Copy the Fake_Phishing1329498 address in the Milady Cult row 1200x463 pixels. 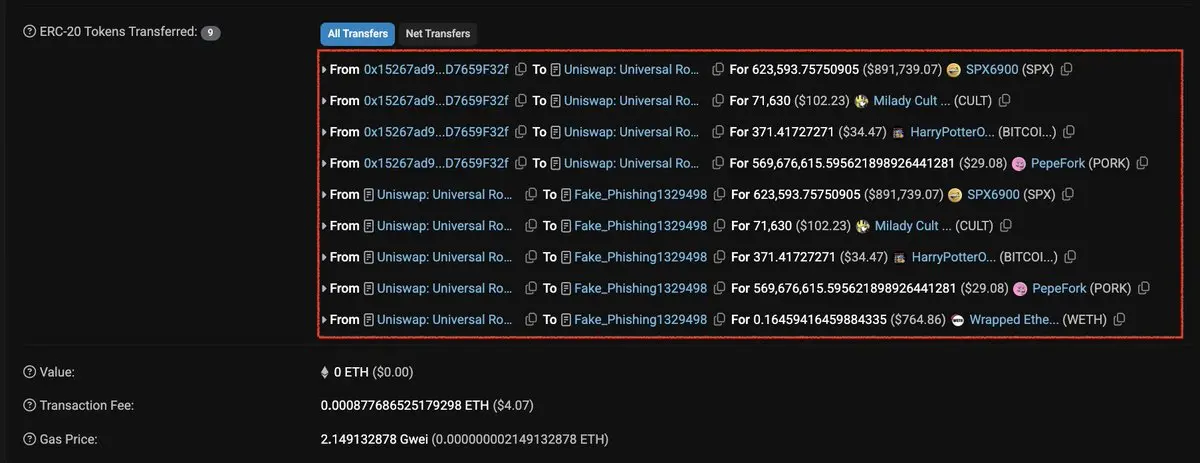coord(719,226)
